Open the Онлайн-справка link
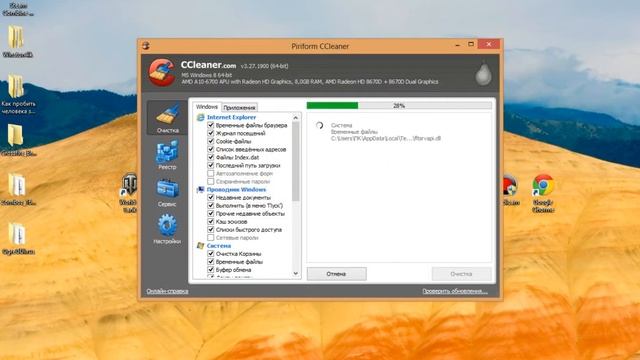Viewport: 640px width, 360px height. 167,291
